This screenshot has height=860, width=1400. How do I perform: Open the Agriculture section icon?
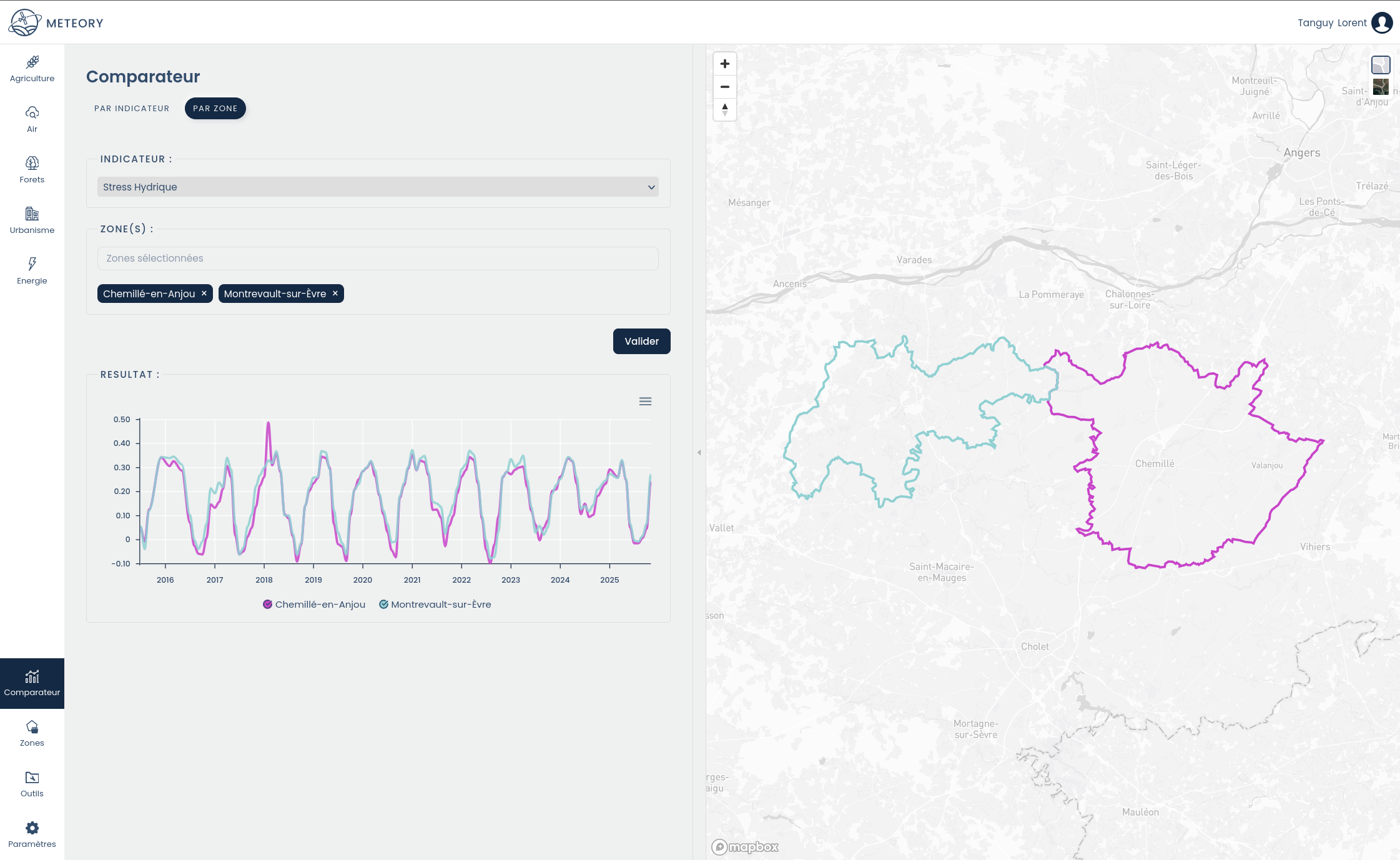coord(32,62)
